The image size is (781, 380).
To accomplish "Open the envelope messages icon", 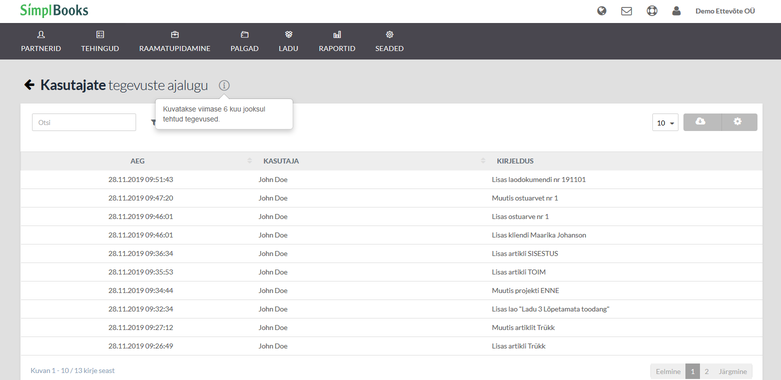I will click(627, 10).
